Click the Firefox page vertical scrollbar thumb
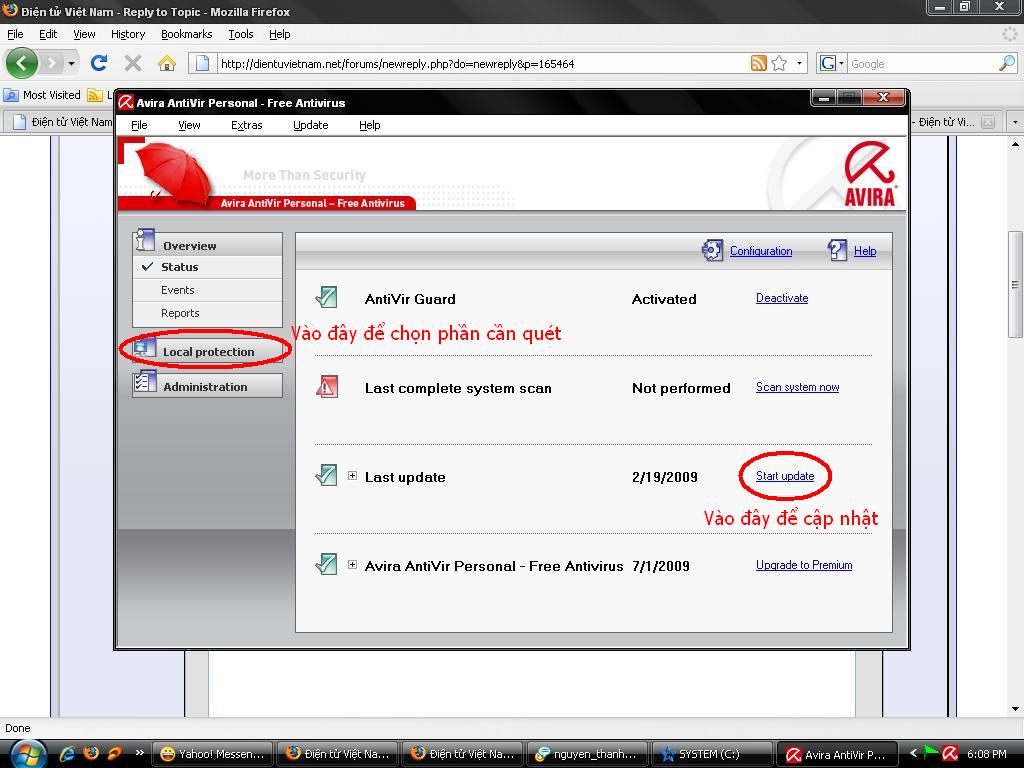This screenshot has height=768, width=1024. coord(1014,284)
